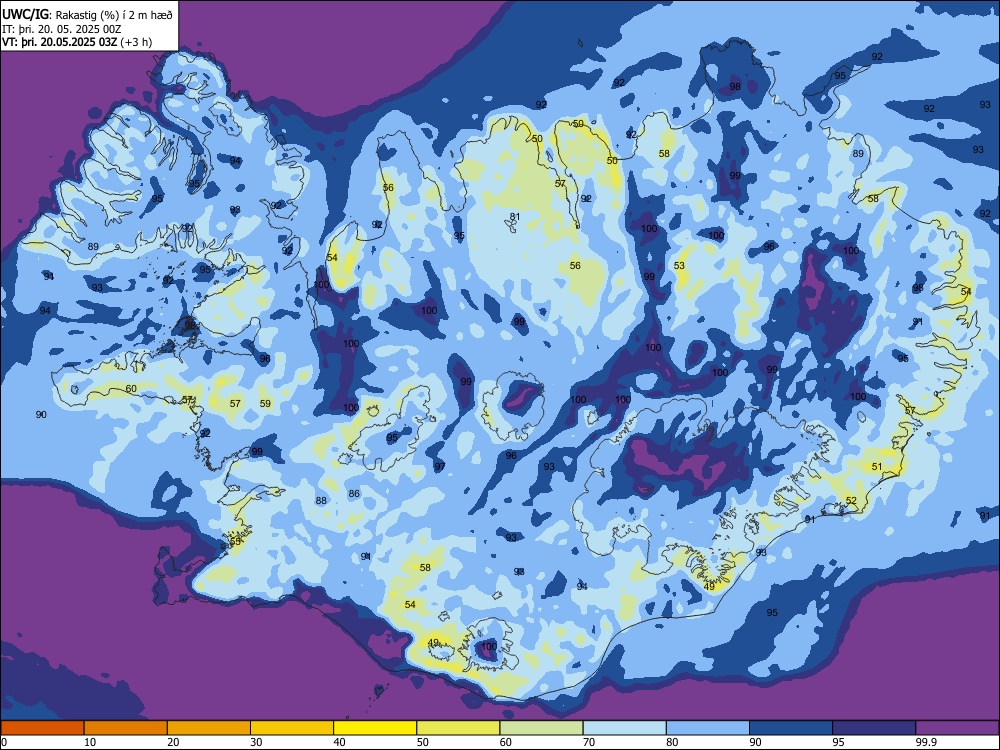Click the legend tick label '70'
The image size is (1000, 750).
(x=589, y=742)
